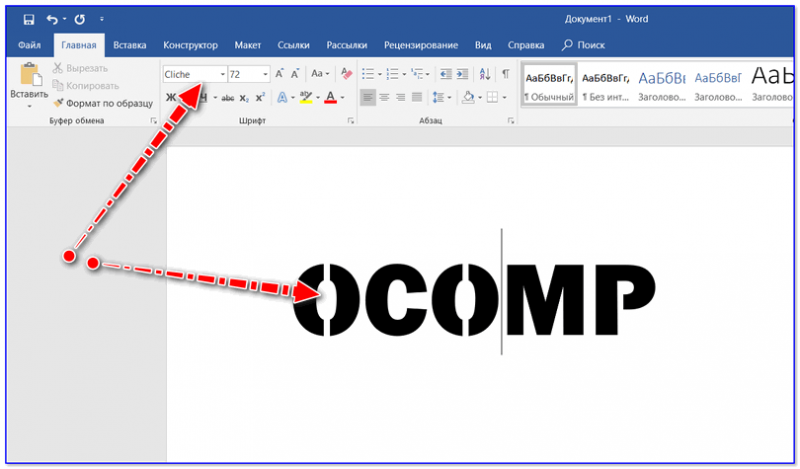The height and width of the screenshot is (469, 800).
Task: Click the Копировать button
Action: 86,86
